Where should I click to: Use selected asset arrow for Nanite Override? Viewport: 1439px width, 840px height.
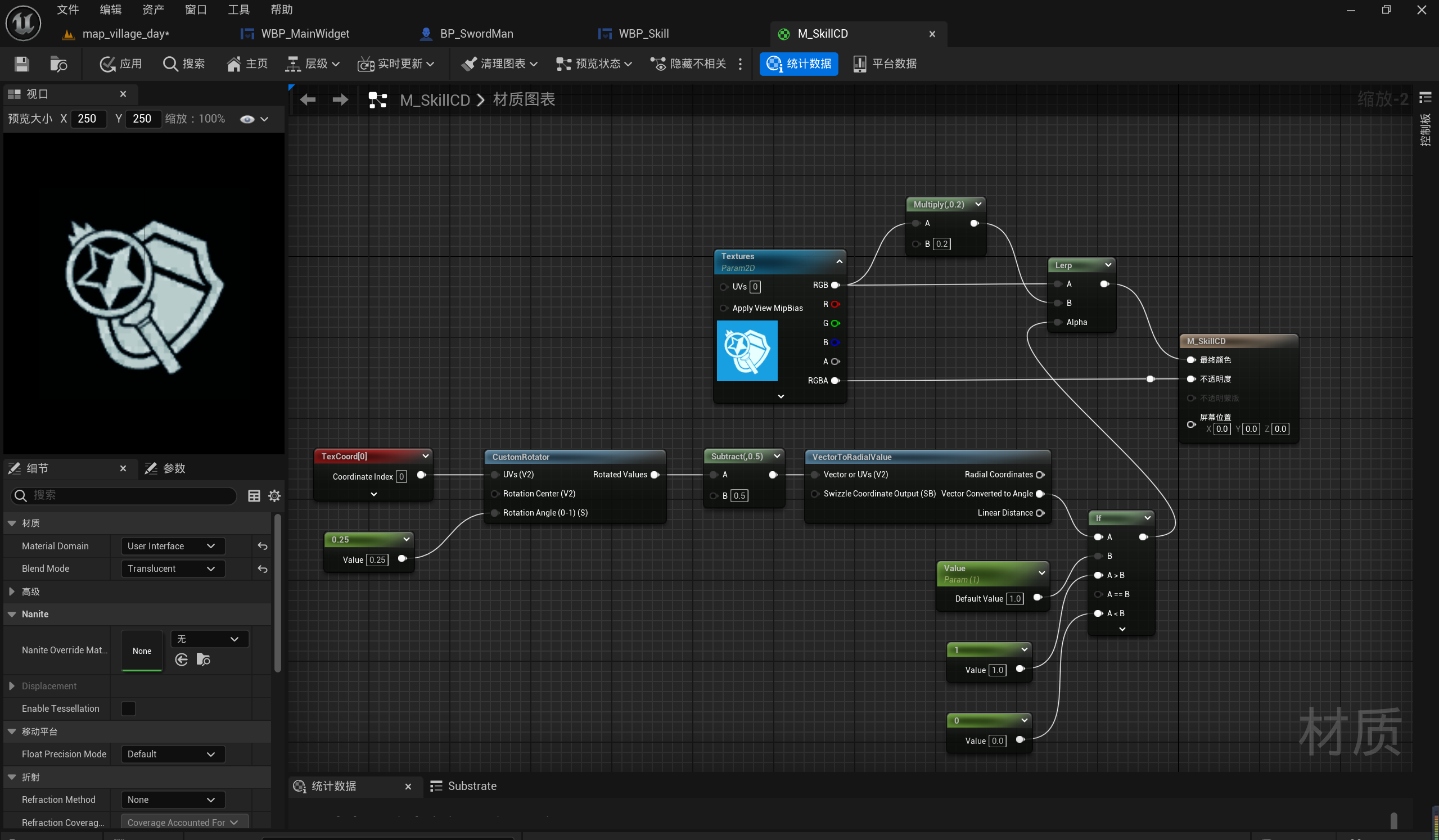(x=182, y=660)
